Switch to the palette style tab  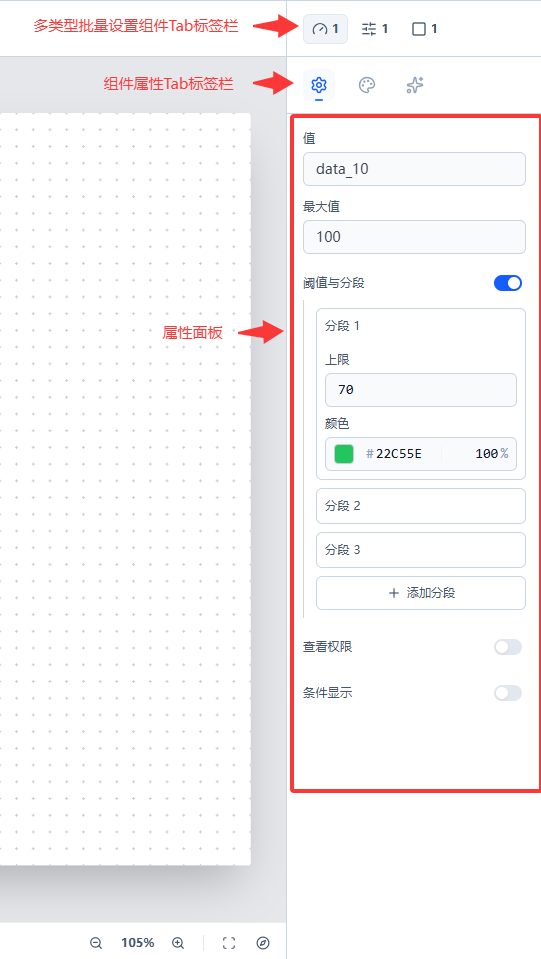click(x=367, y=85)
